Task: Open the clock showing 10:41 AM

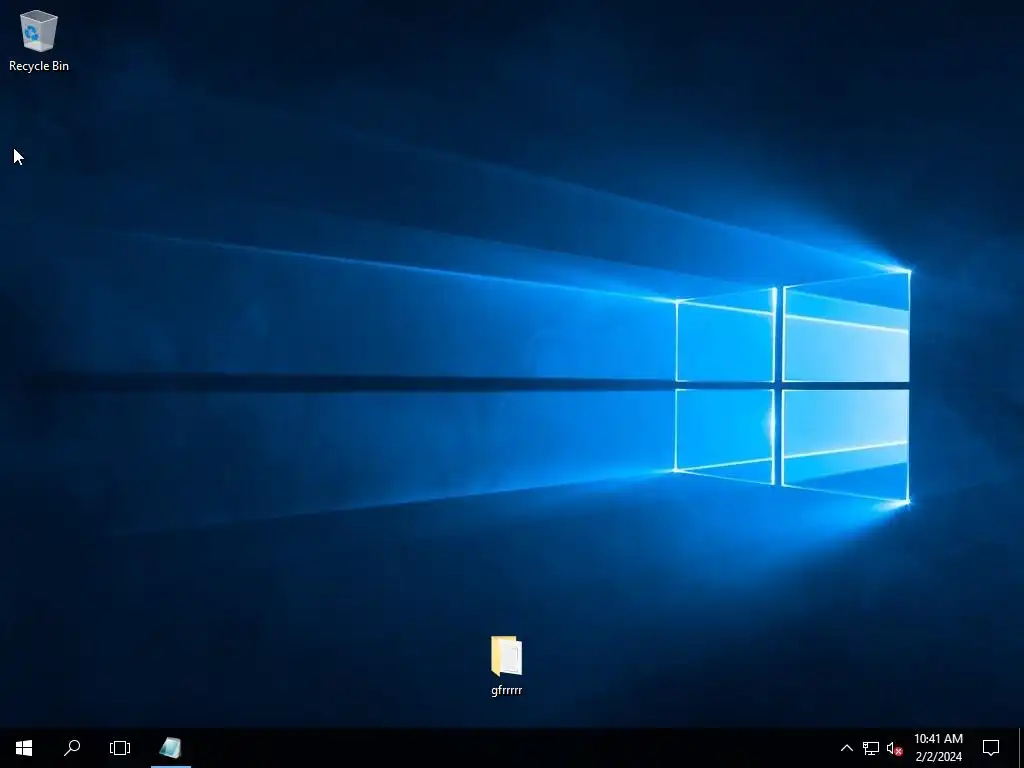Action: pyautogui.click(x=938, y=748)
